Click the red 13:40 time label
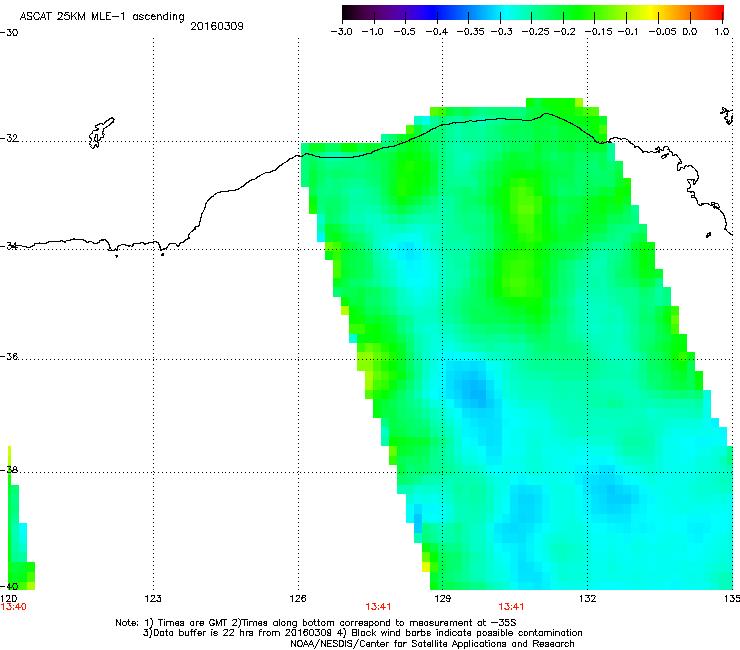Image resolution: width=740 pixels, height=650 pixels. coord(13,607)
